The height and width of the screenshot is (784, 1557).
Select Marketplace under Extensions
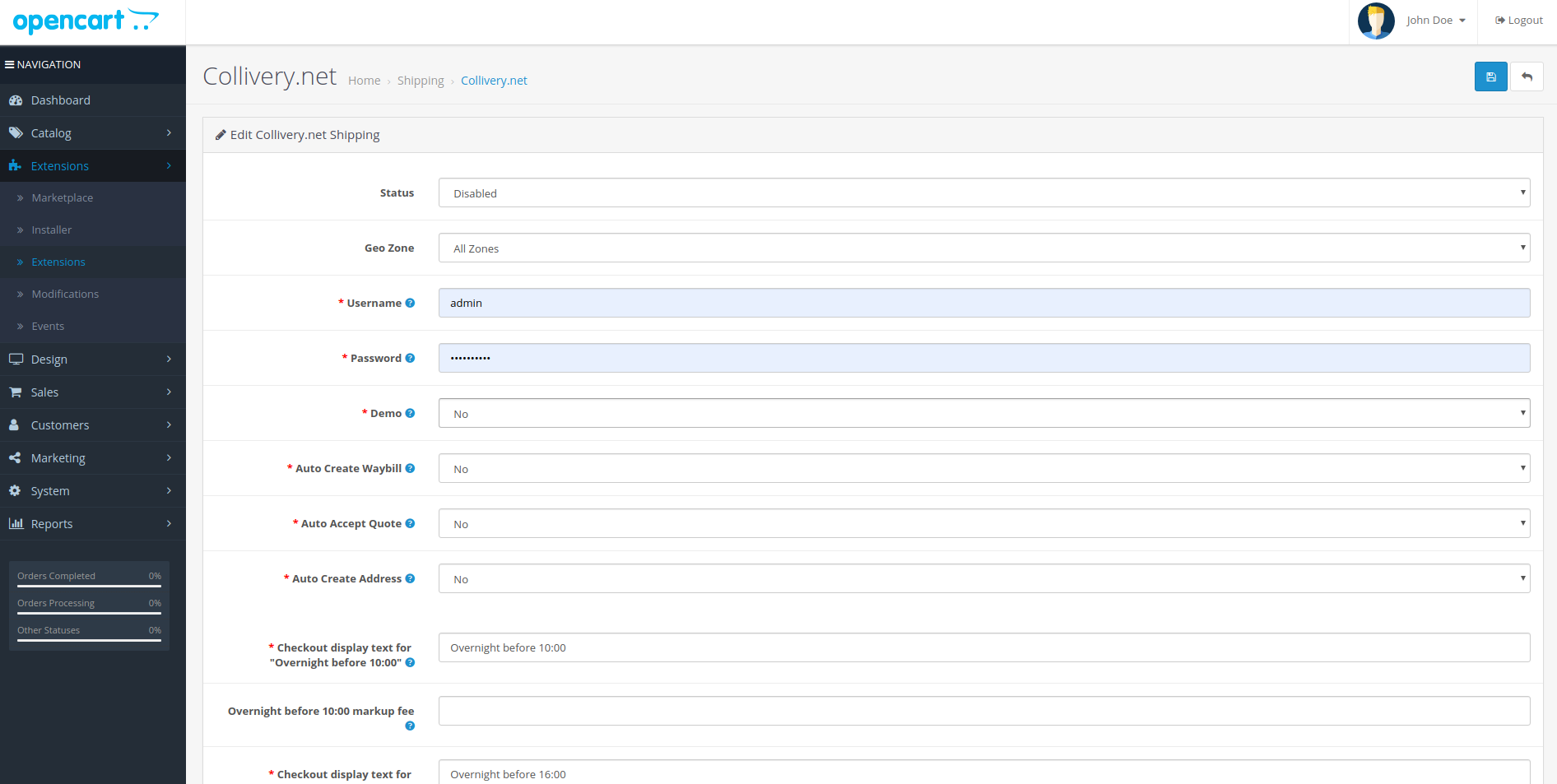pyautogui.click(x=63, y=198)
